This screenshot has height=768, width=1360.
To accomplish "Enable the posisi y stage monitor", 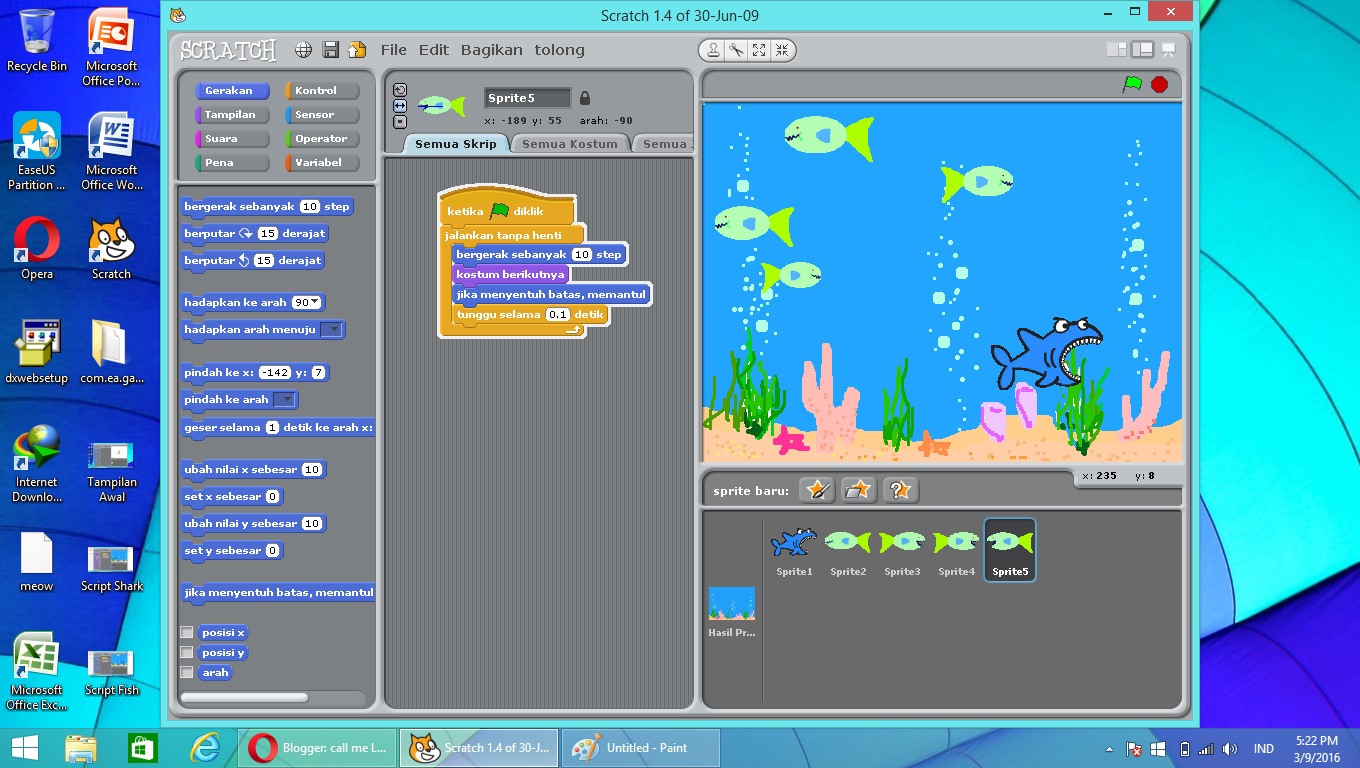I will click(x=187, y=652).
